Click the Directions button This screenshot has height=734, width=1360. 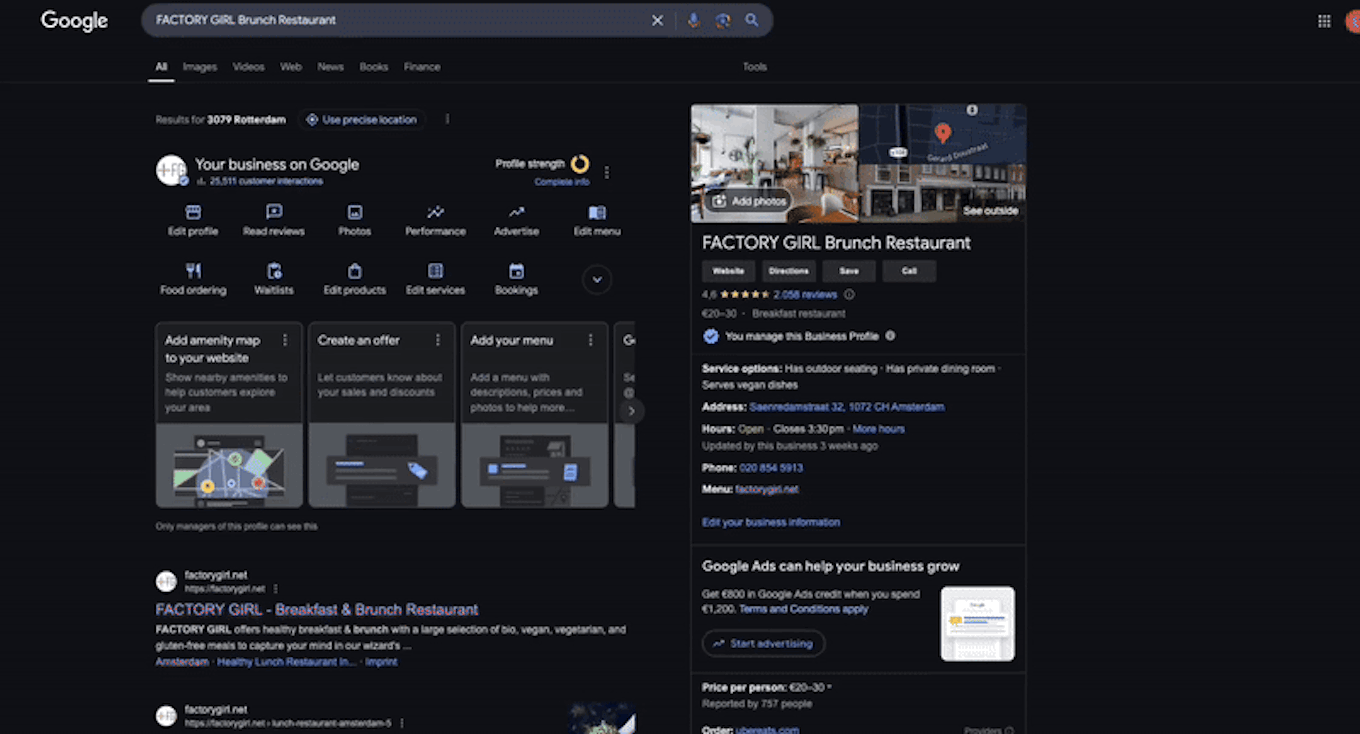(x=789, y=271)
